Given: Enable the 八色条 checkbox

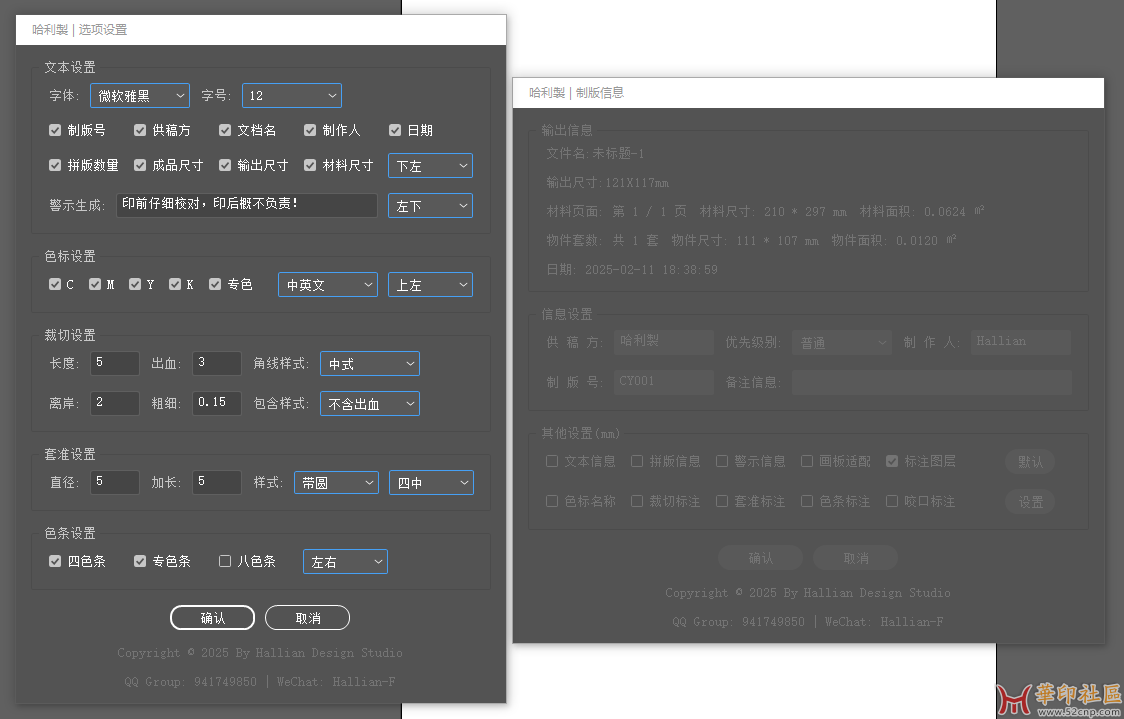Looking at the screenshot, I should pos(225,561).
